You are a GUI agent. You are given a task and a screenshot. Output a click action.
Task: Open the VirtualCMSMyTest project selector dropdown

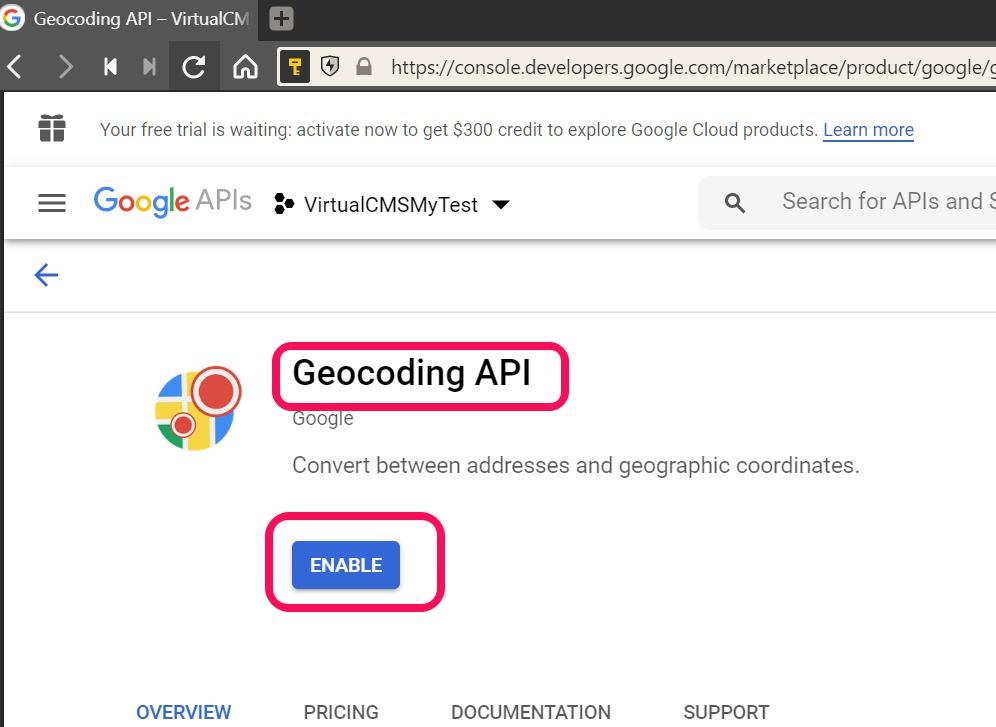click(392, 204)
